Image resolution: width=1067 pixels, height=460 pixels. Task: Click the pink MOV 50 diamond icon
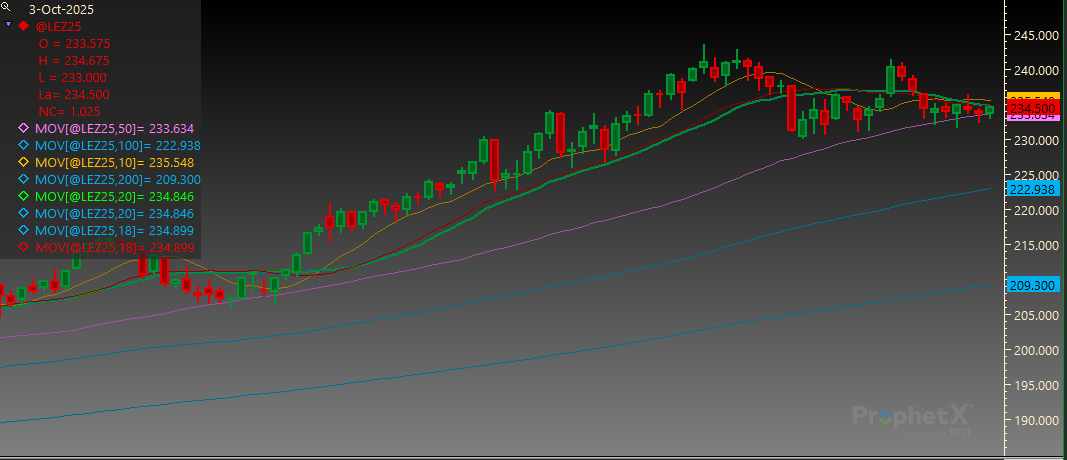point(24,129)
